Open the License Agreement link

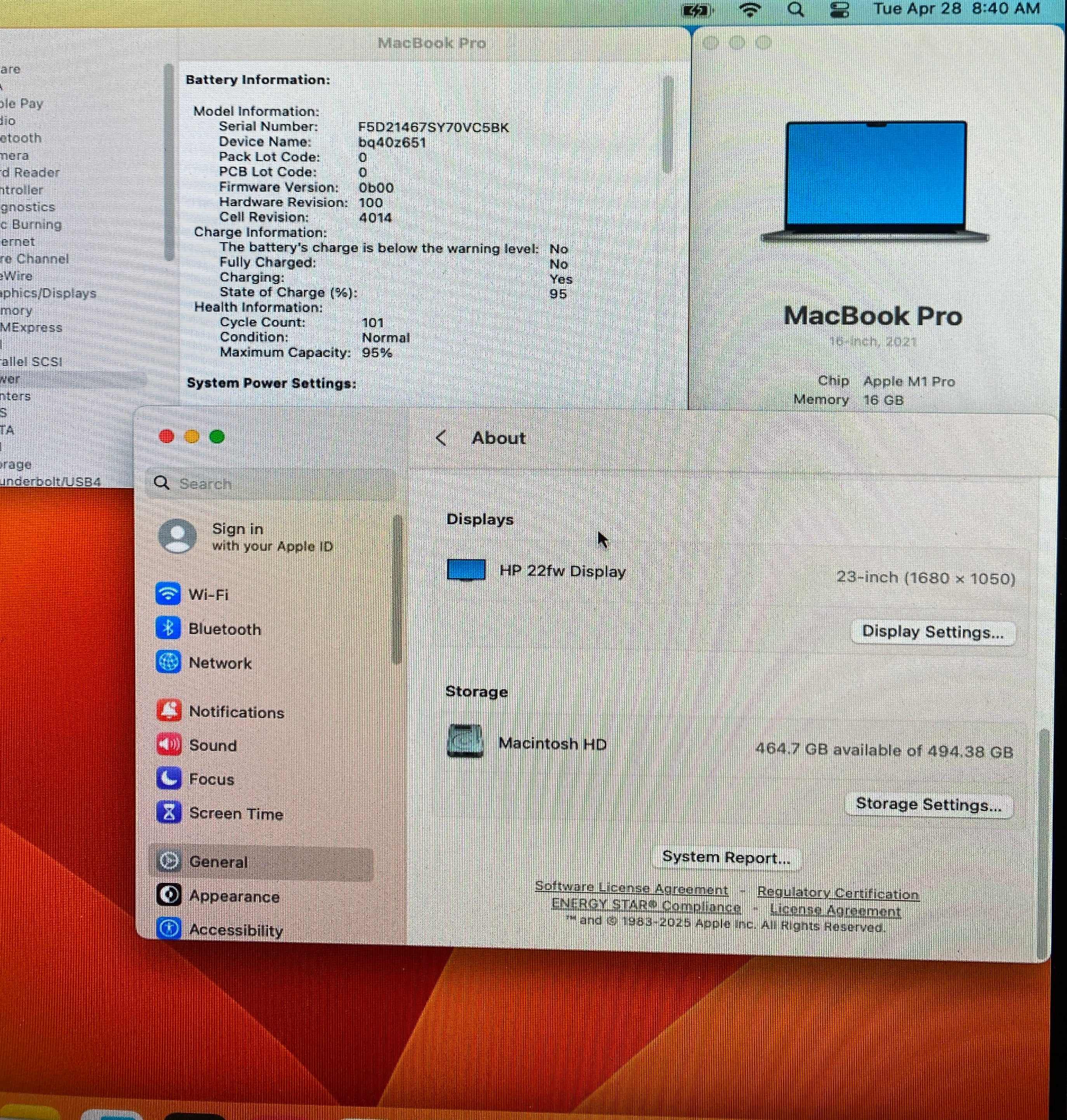pos(835,910)
